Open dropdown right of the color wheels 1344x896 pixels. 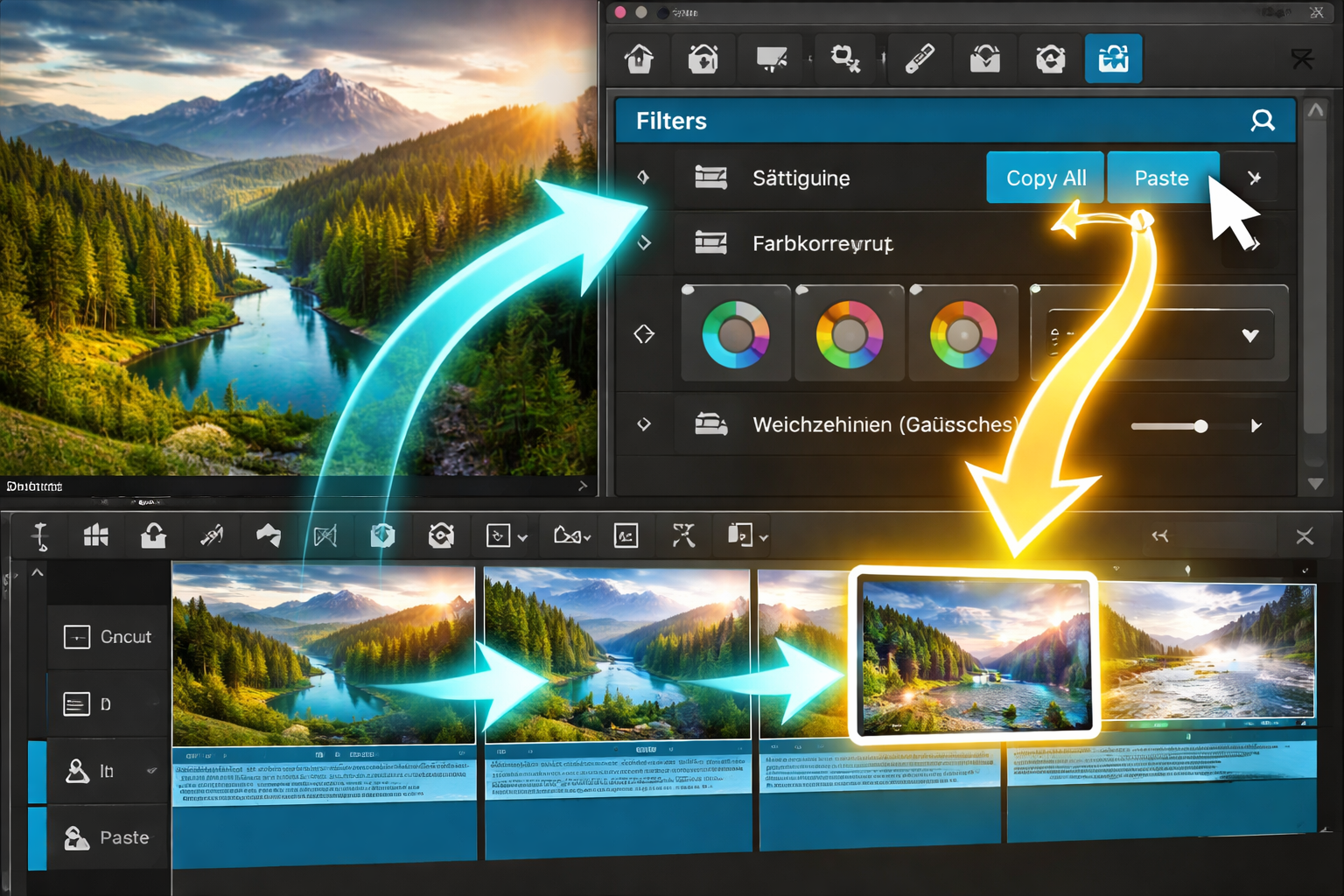click(1249, 336)
